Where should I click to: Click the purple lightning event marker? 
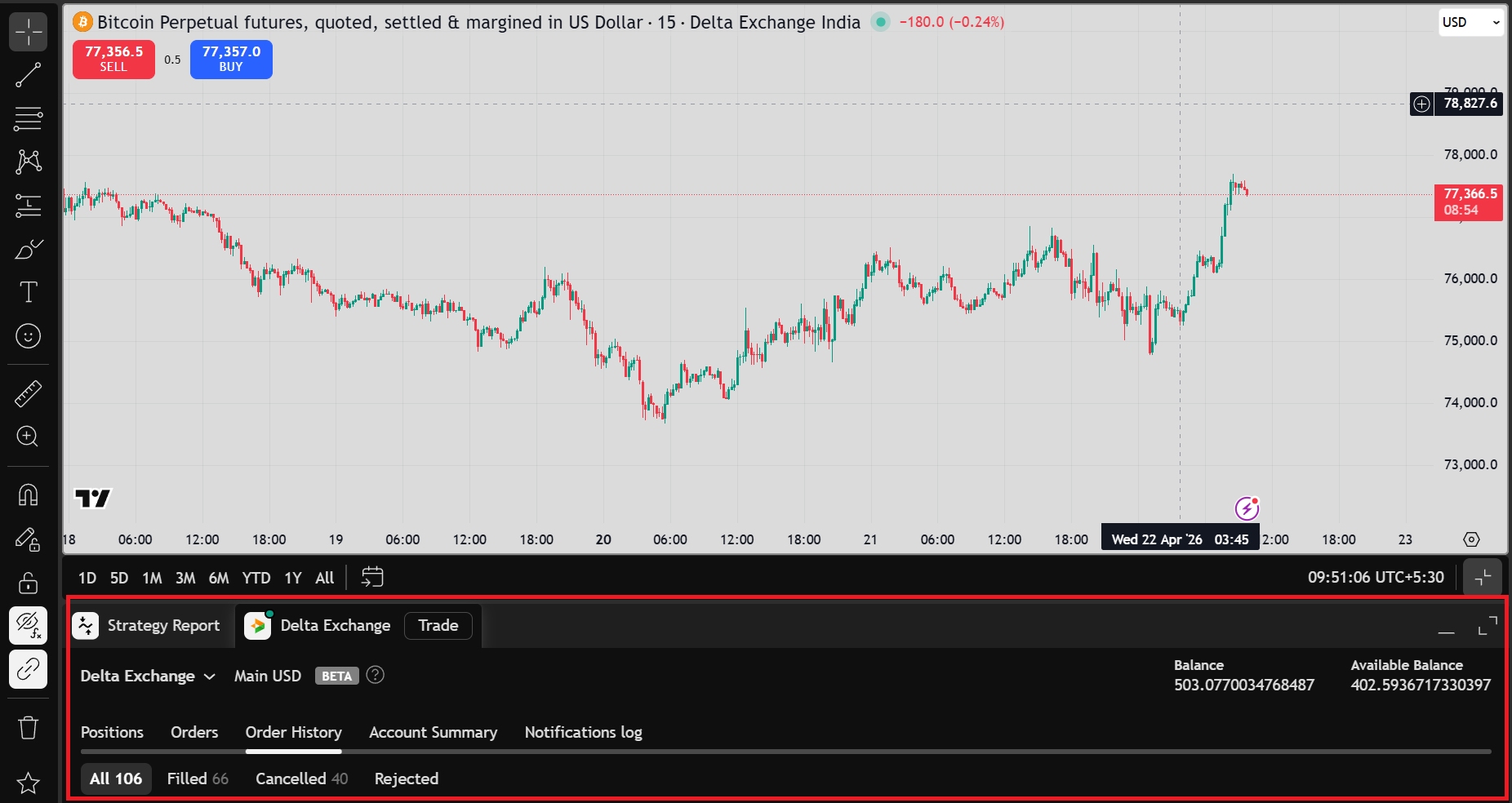click(x=1247, y=509)
